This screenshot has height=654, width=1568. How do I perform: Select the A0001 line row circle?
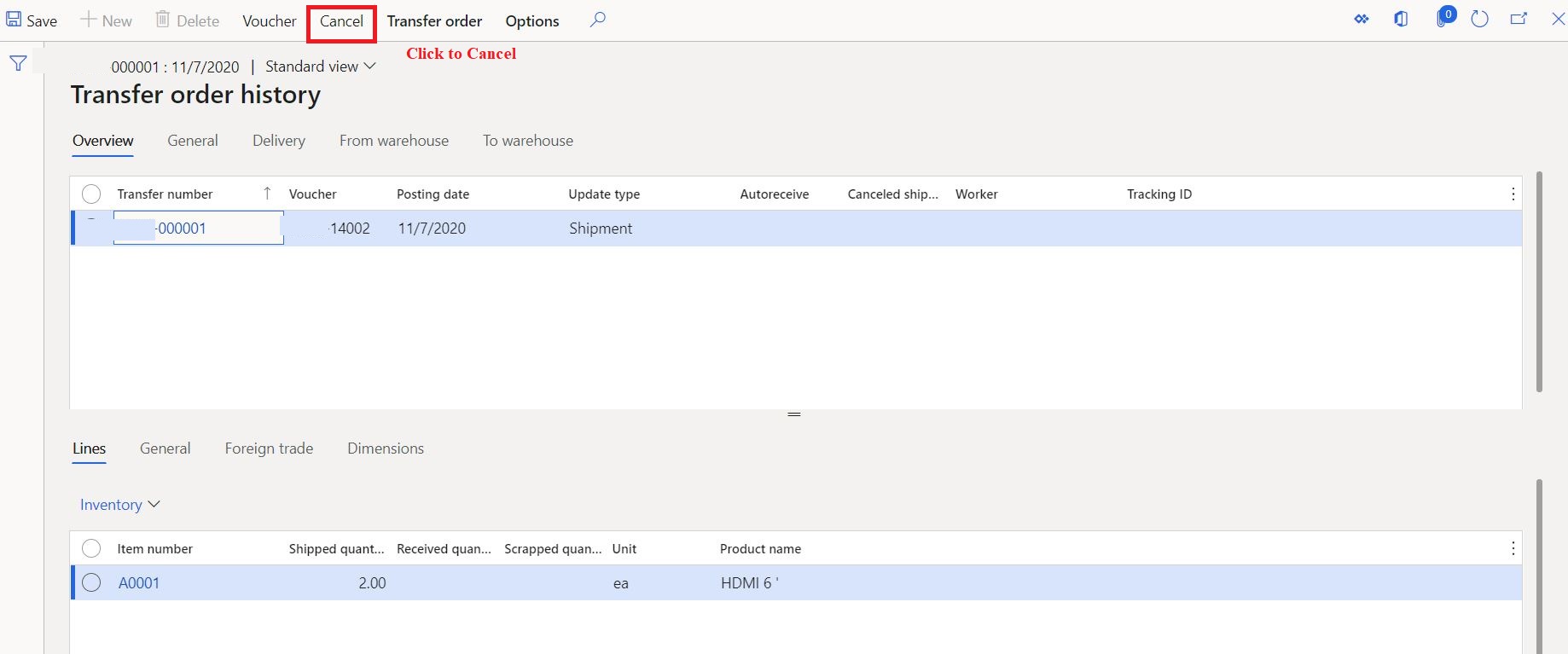(91, 583)
